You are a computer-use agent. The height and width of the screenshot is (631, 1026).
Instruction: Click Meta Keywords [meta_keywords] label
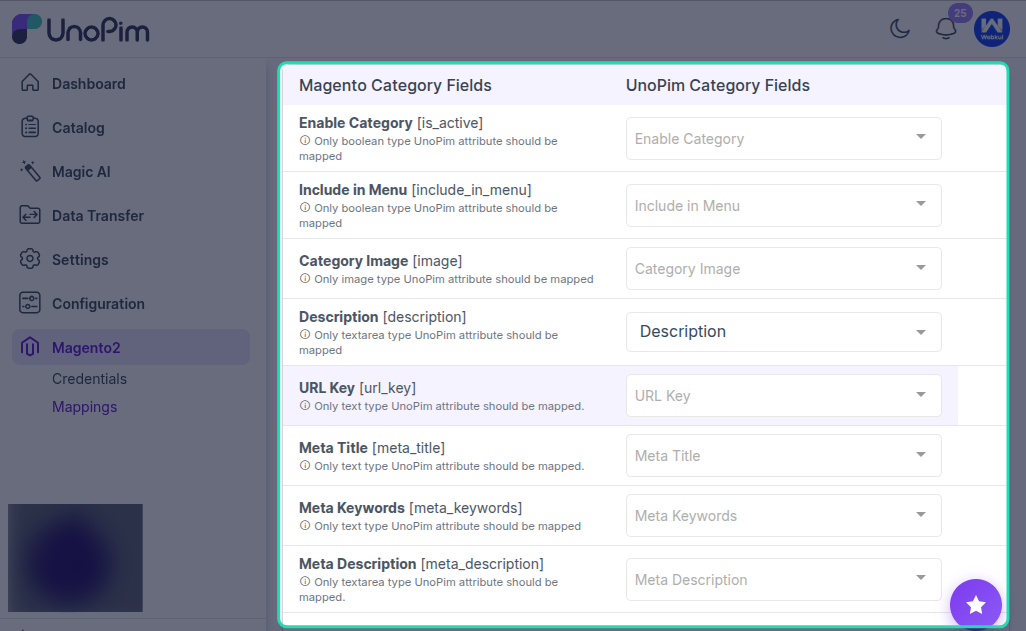tap(410, 507)
